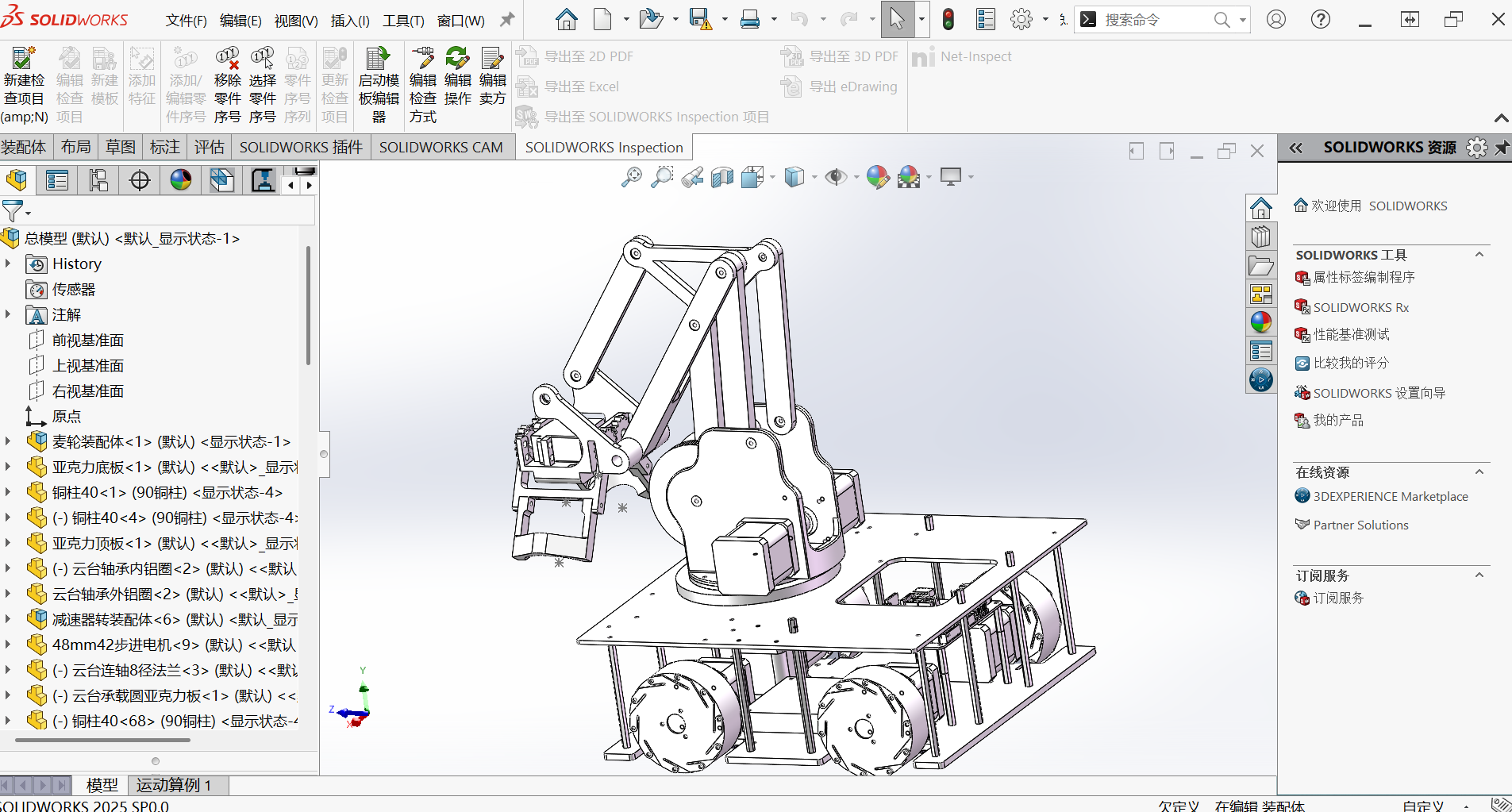1512x812 pixels.
Task: Collapse the task pane with double chevron
Action: click(x=1296, y=148)
